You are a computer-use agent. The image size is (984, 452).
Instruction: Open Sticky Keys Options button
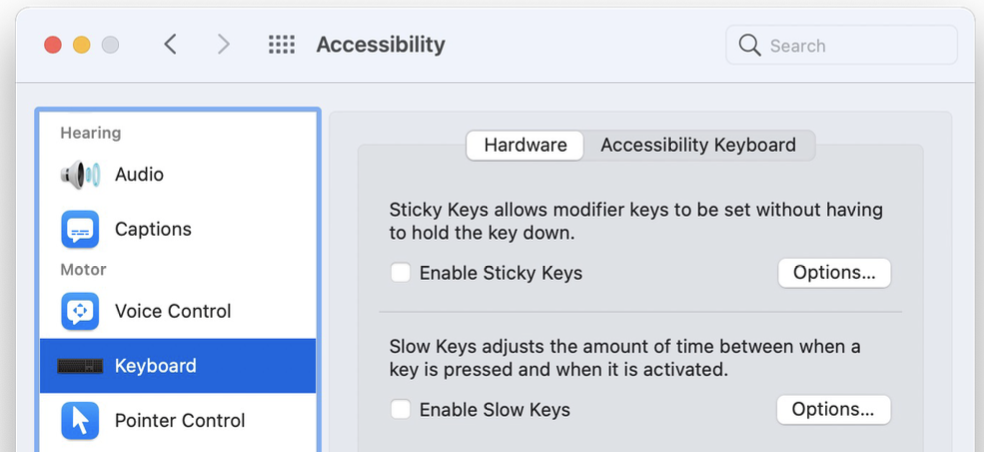tap(834, 273)
